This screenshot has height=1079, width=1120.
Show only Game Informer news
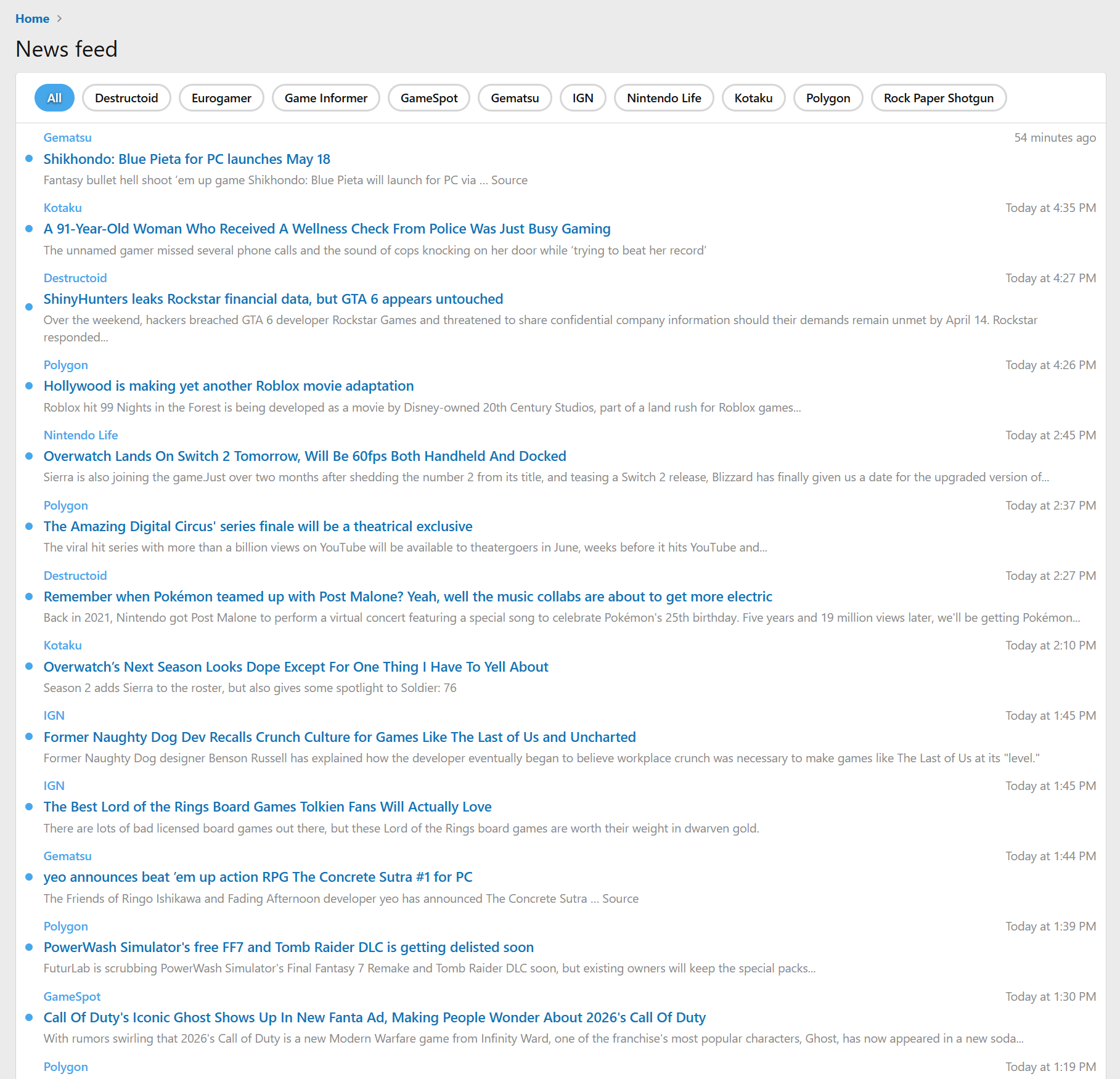(325, 98)
